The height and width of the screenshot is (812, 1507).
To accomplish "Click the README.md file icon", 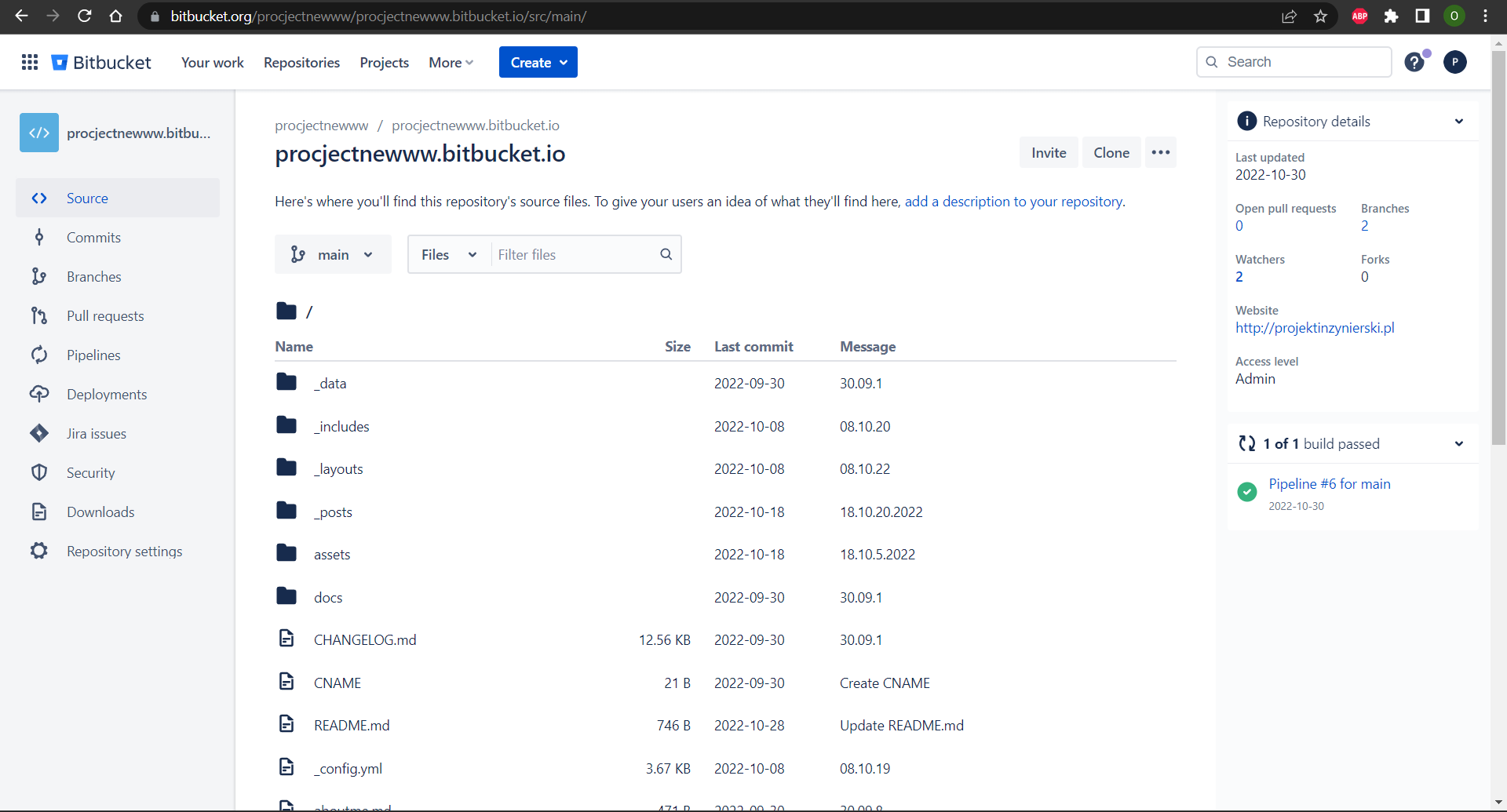I will pos(286,725).
